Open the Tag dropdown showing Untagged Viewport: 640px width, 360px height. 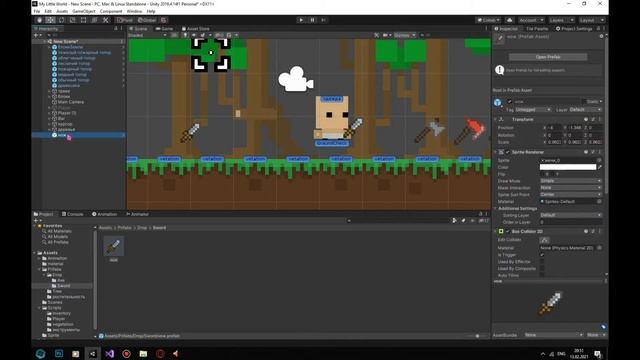[533, 110]
